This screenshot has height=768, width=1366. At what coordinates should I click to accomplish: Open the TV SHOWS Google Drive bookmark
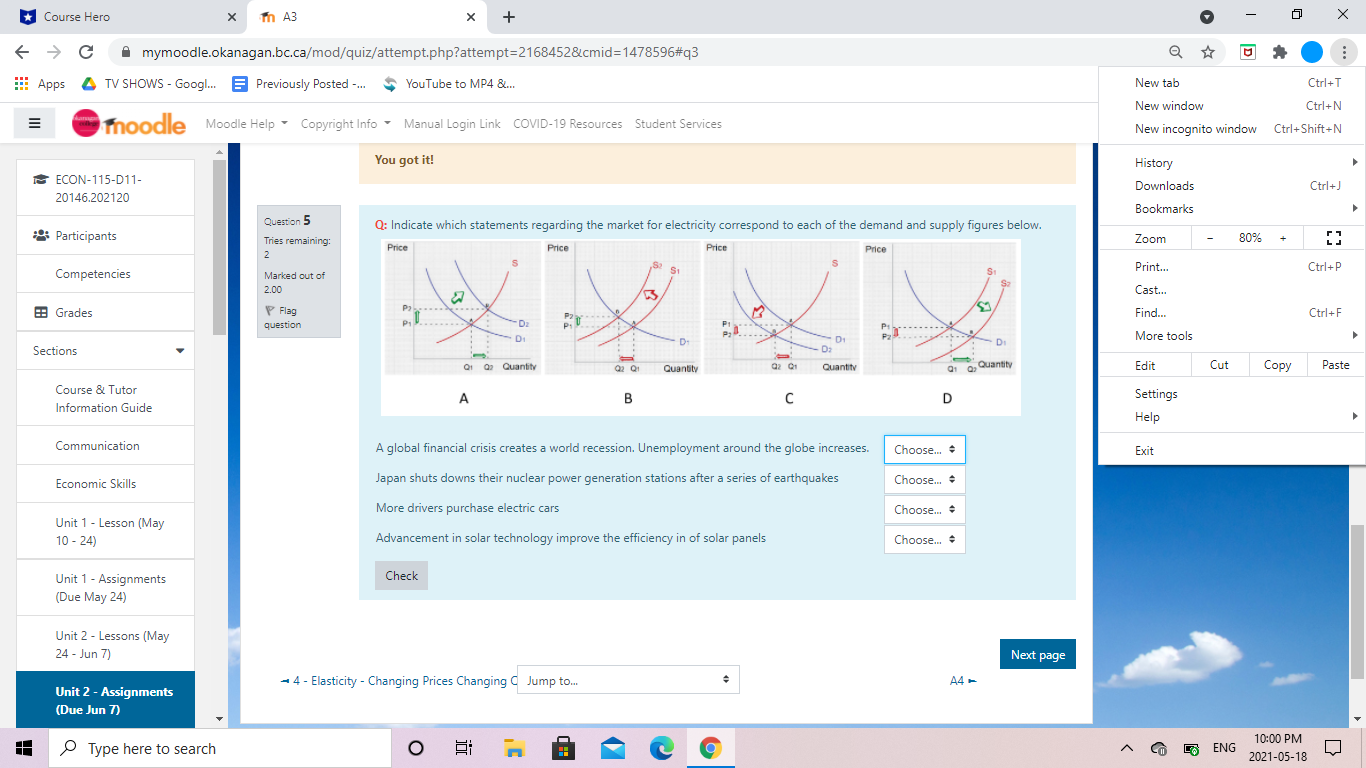[149, 84]
